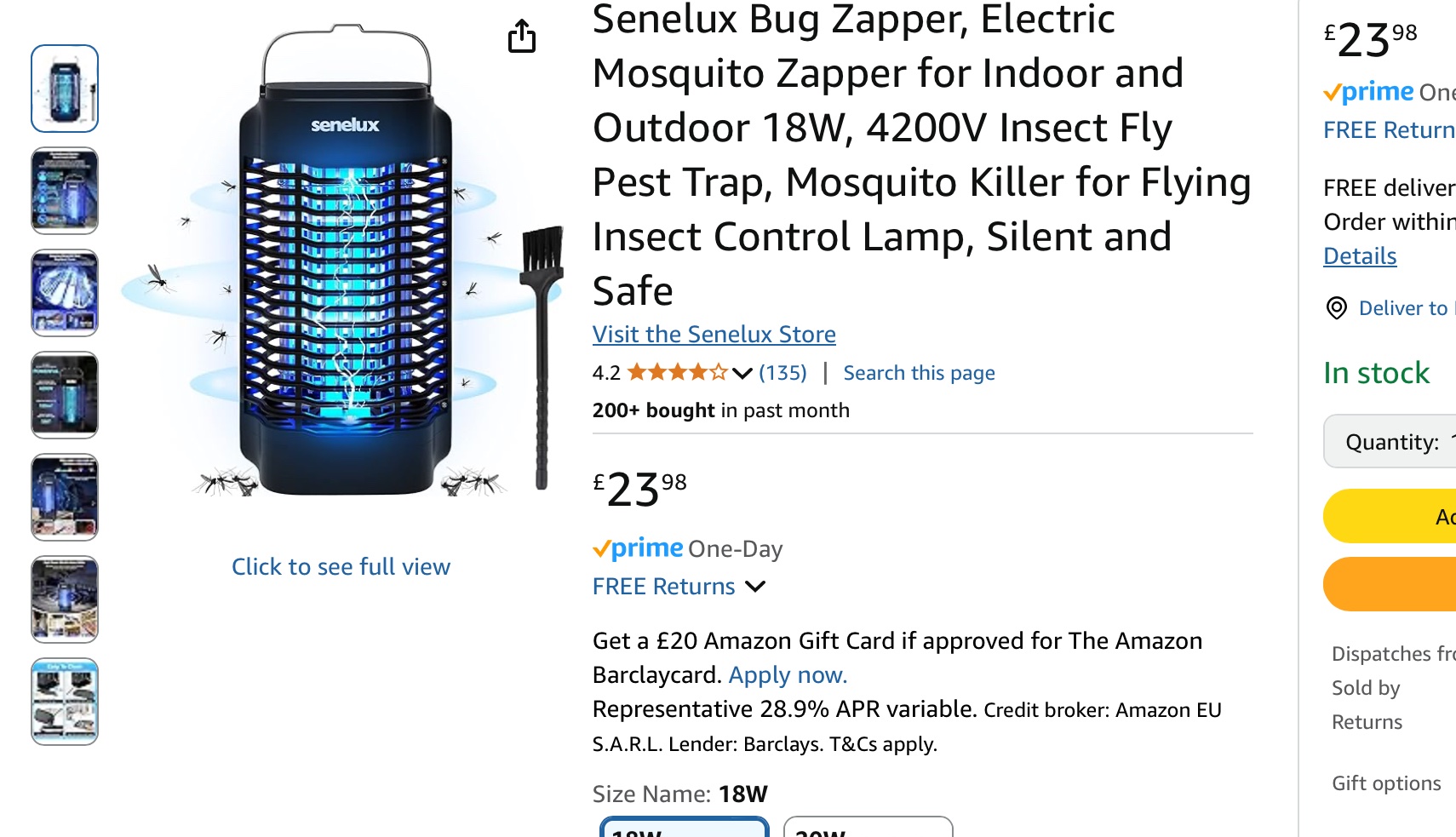Click the location pin icon
1456x837 pixels.
coord(1337,308)
